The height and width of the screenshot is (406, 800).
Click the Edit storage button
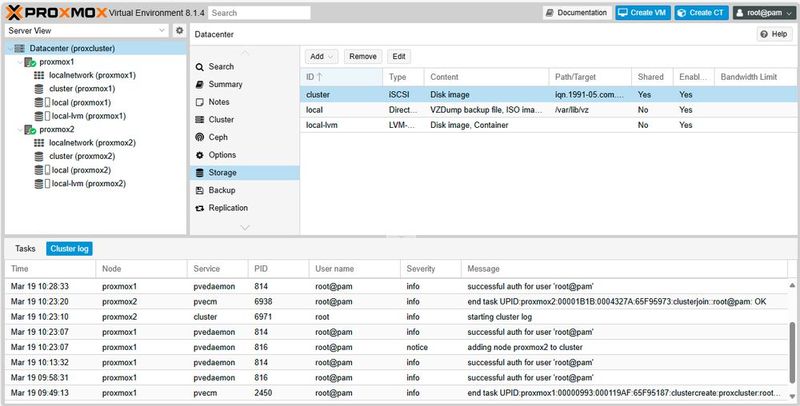point(399,57)
